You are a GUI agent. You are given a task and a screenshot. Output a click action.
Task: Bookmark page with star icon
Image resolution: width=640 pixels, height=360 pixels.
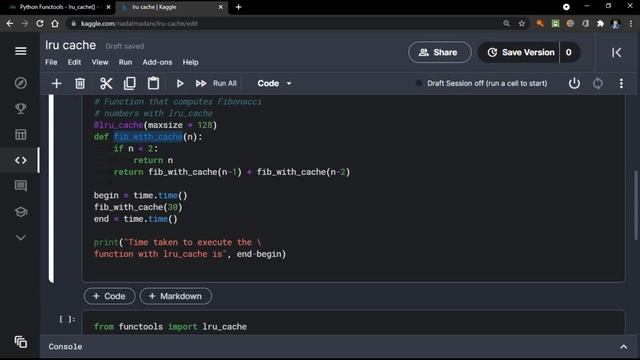tap(522, 24)
